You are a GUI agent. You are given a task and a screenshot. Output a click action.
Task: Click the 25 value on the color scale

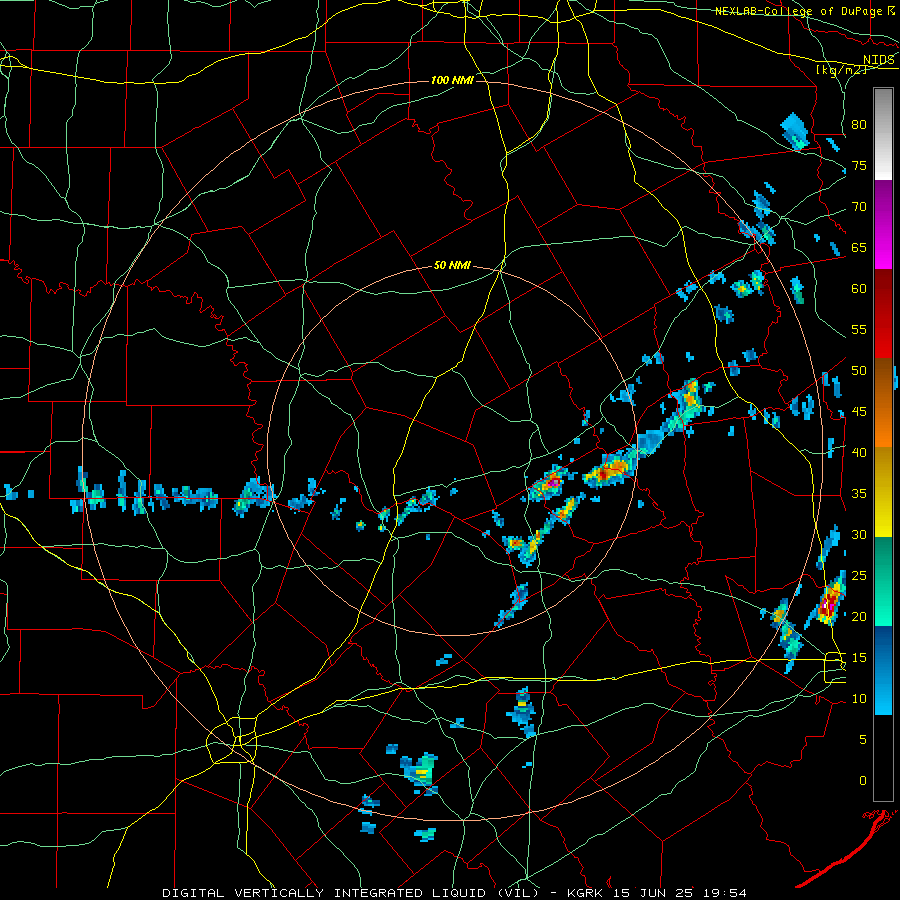tap(859, 576)
